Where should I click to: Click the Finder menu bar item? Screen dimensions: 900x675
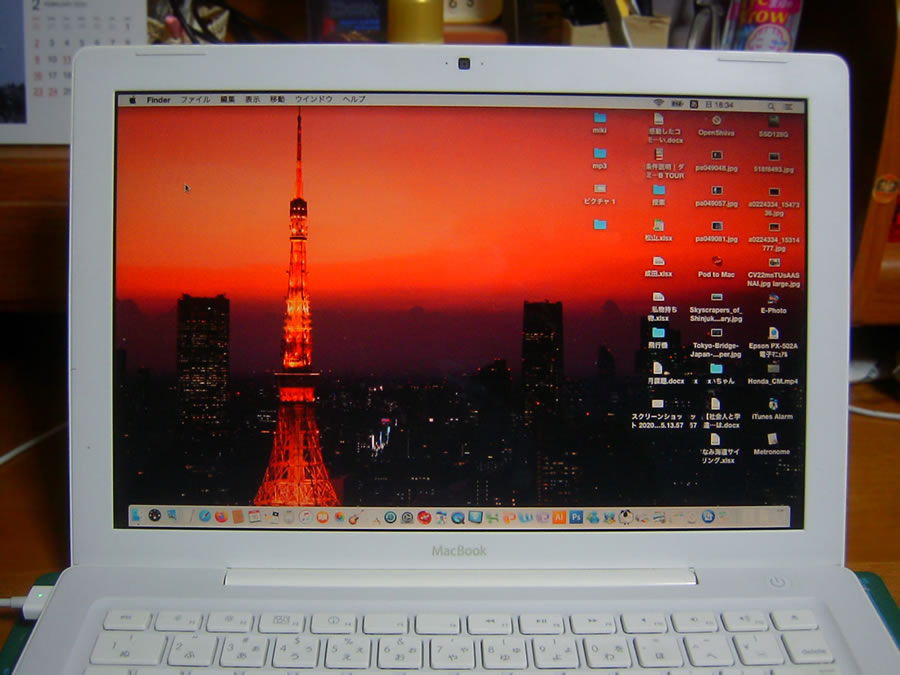159,100
